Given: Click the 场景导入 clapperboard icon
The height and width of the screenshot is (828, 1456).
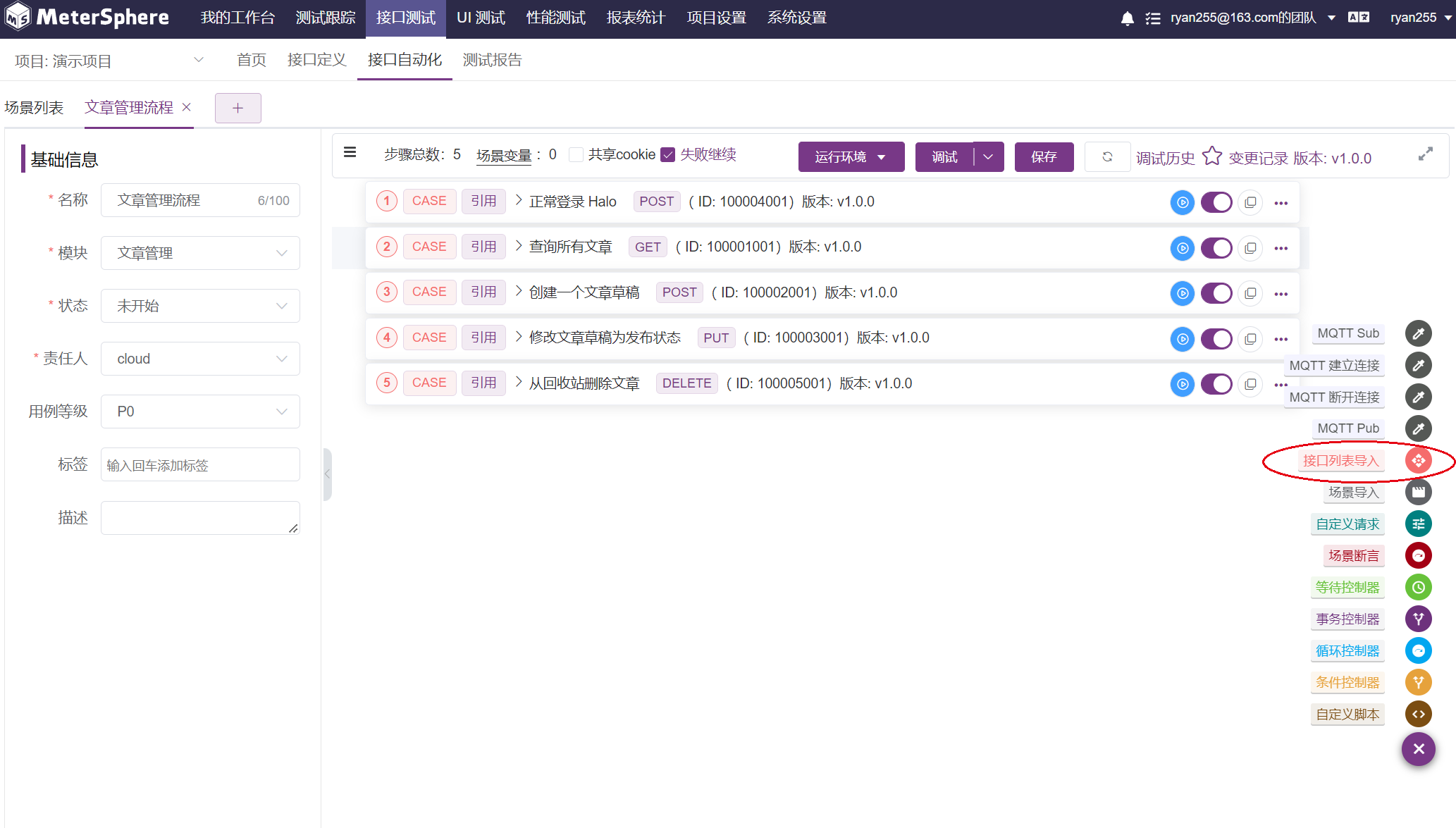Looking at the screenshot, I should (x=1418, y=492).
